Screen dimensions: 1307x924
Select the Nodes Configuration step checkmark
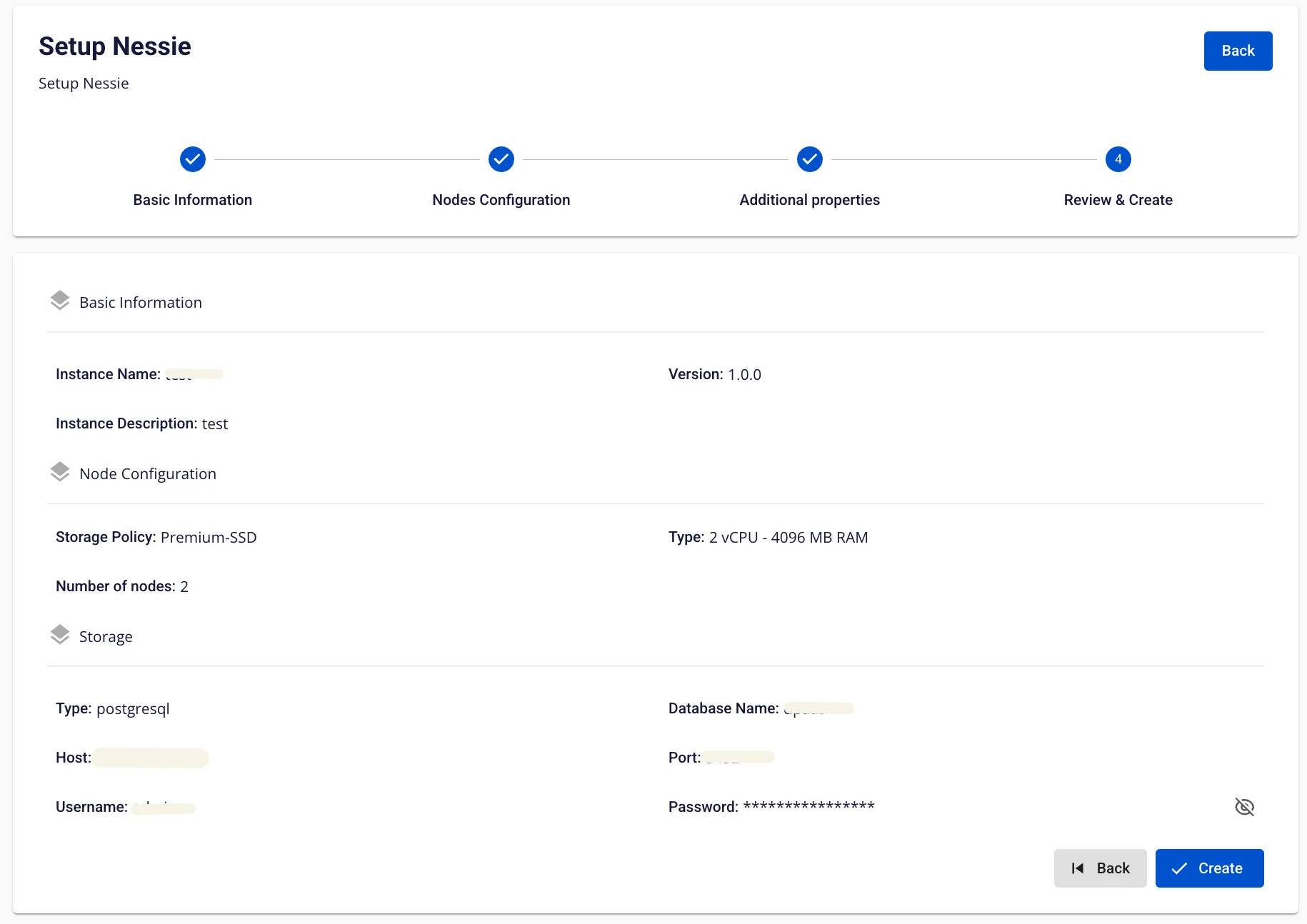(x=501, y=159)
